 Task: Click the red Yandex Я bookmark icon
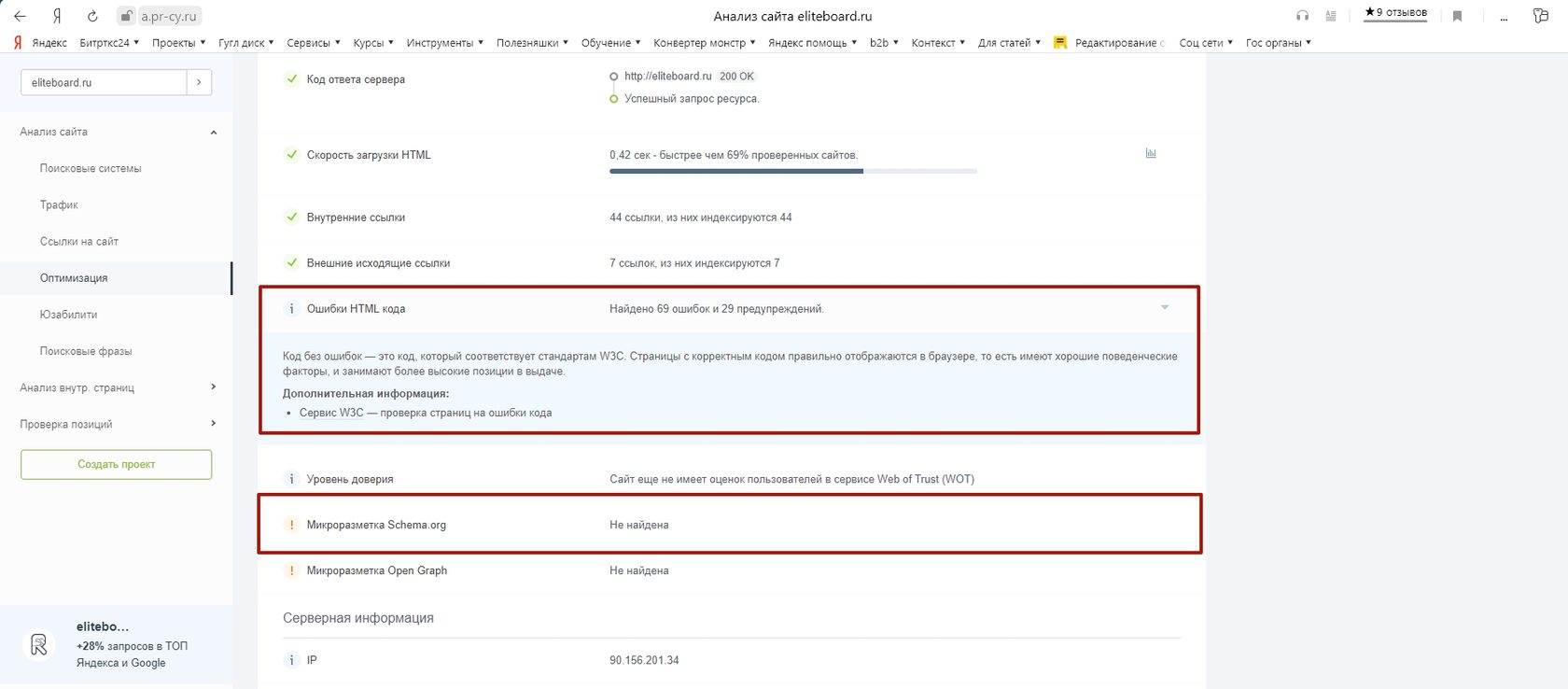pos(18,43)
